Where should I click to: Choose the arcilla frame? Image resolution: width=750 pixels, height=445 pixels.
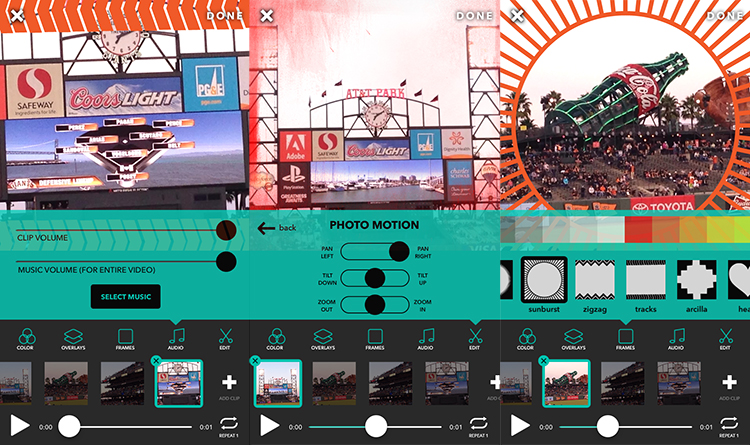(x=696, y=280)
